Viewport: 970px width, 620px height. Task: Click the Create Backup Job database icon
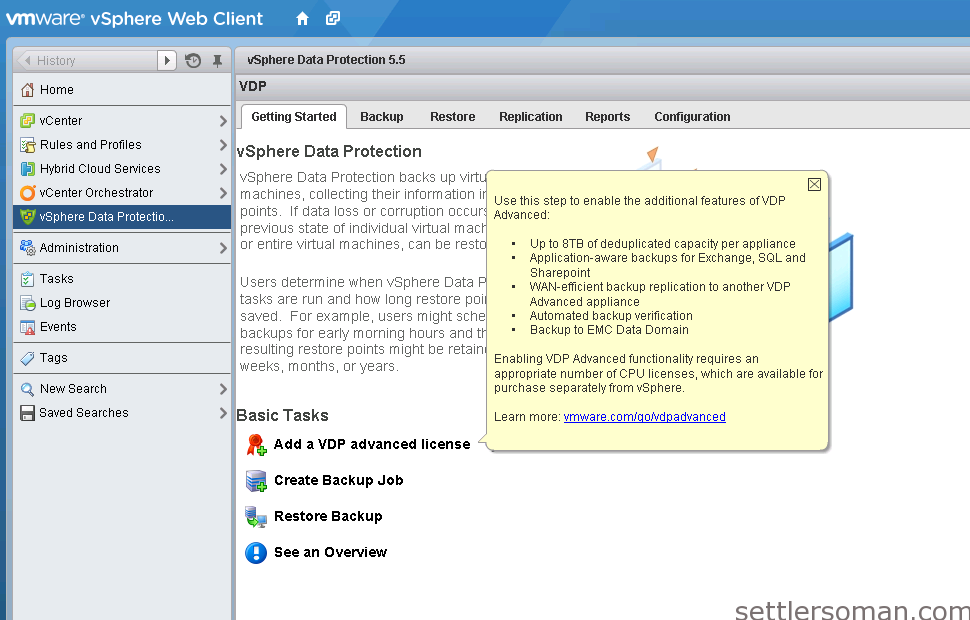[256, 481]
